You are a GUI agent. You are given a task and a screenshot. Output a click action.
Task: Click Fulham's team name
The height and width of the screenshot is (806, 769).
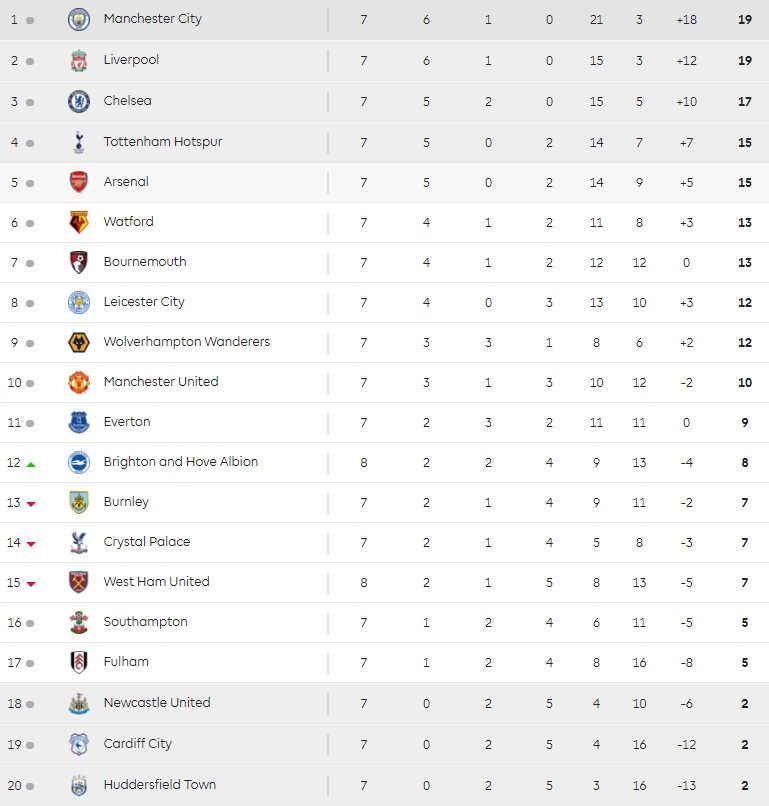(126, 662)
